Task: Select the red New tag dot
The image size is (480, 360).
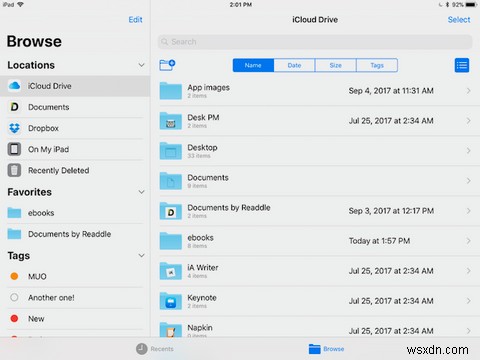Action: 14,318
